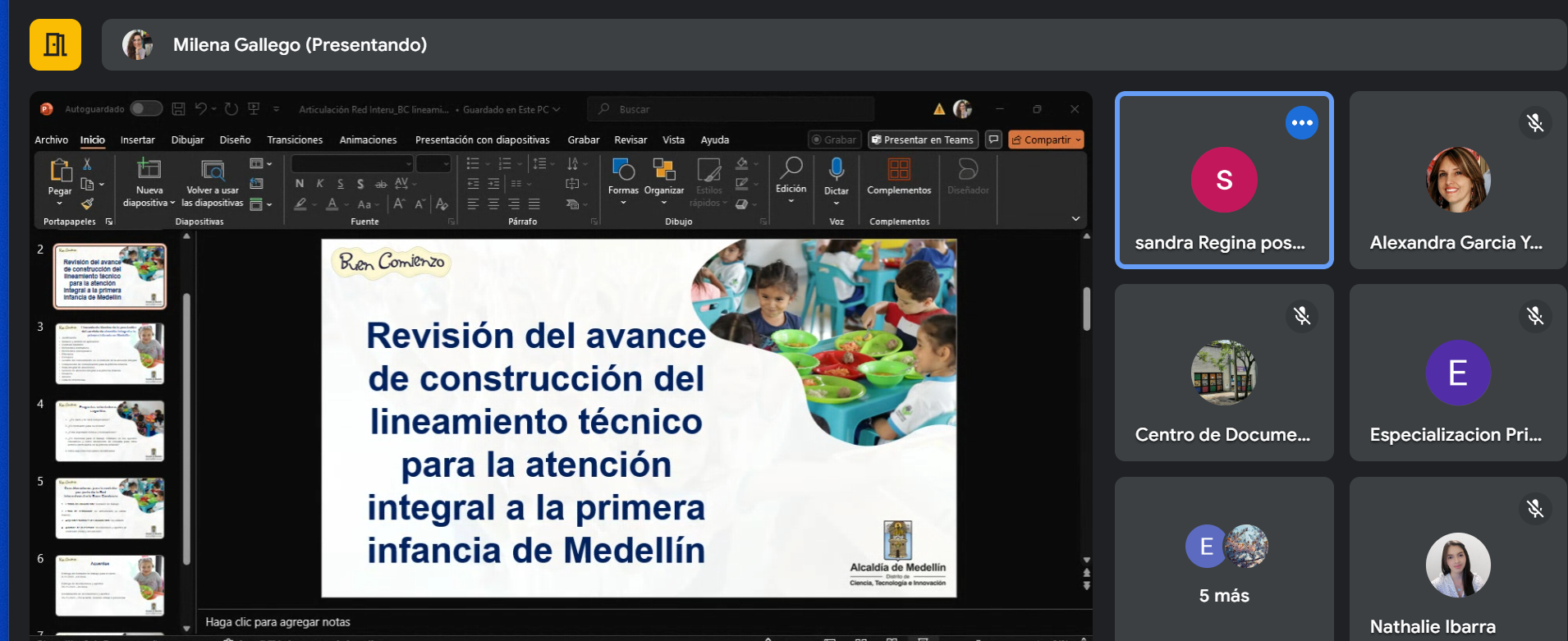1568x641 pixels.
Task: Click the Presentar en Teams button
Action: pos(923,140)
